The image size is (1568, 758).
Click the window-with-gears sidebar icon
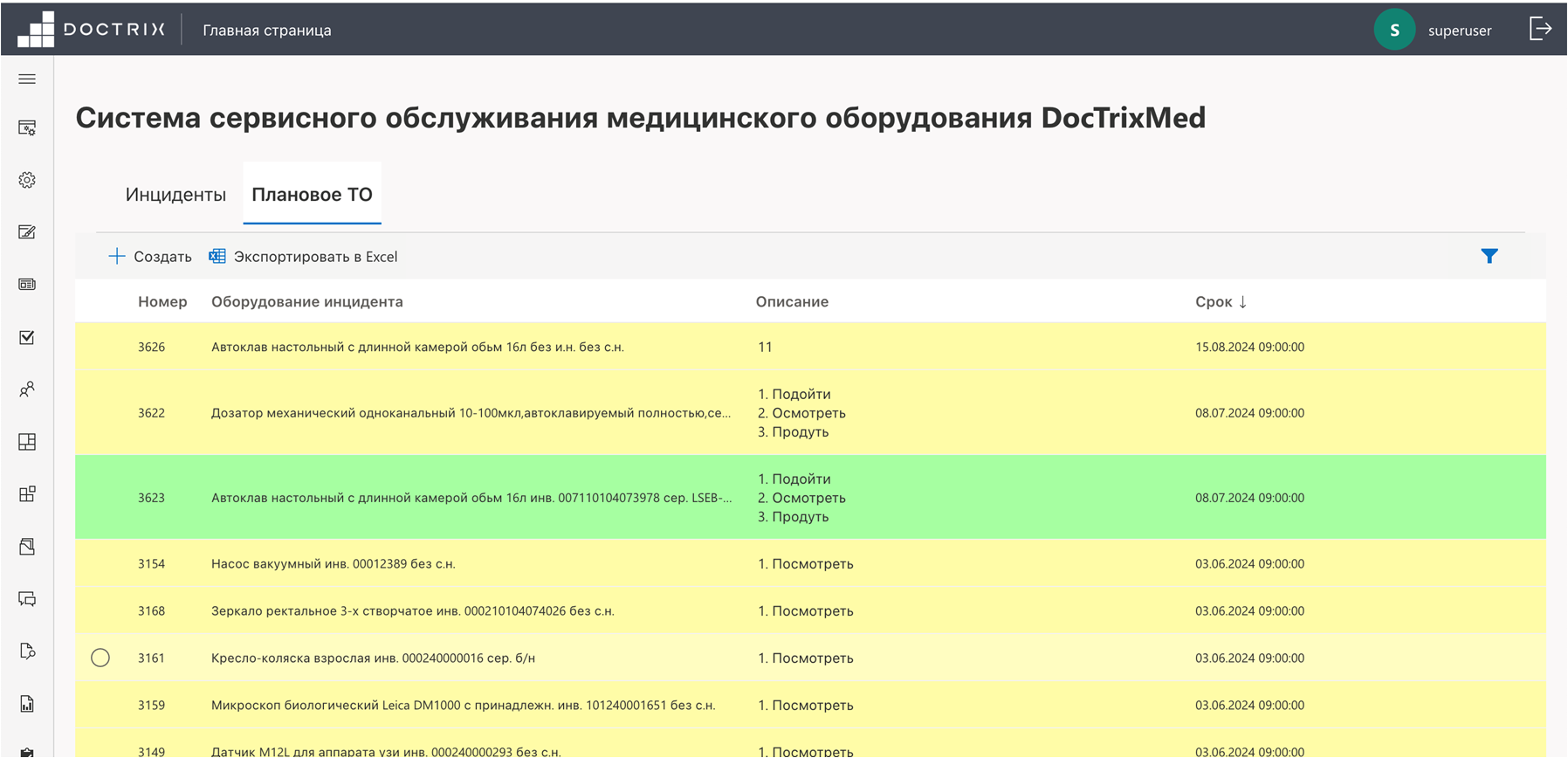point(27,128)
